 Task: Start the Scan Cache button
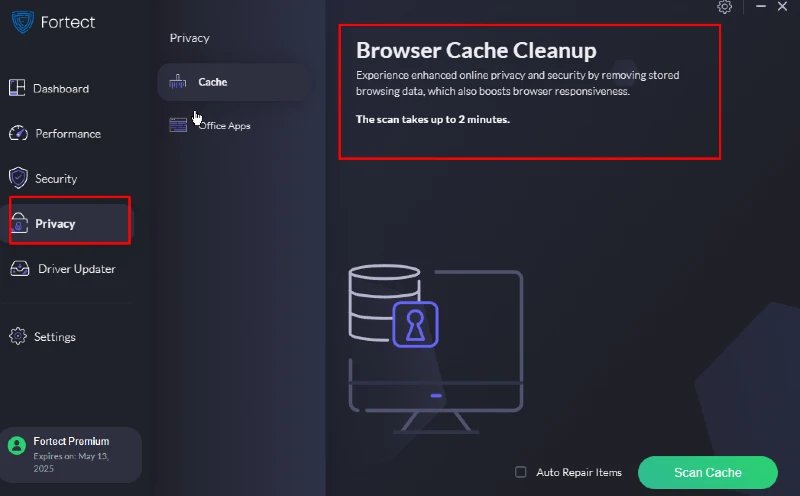[708, 473]
